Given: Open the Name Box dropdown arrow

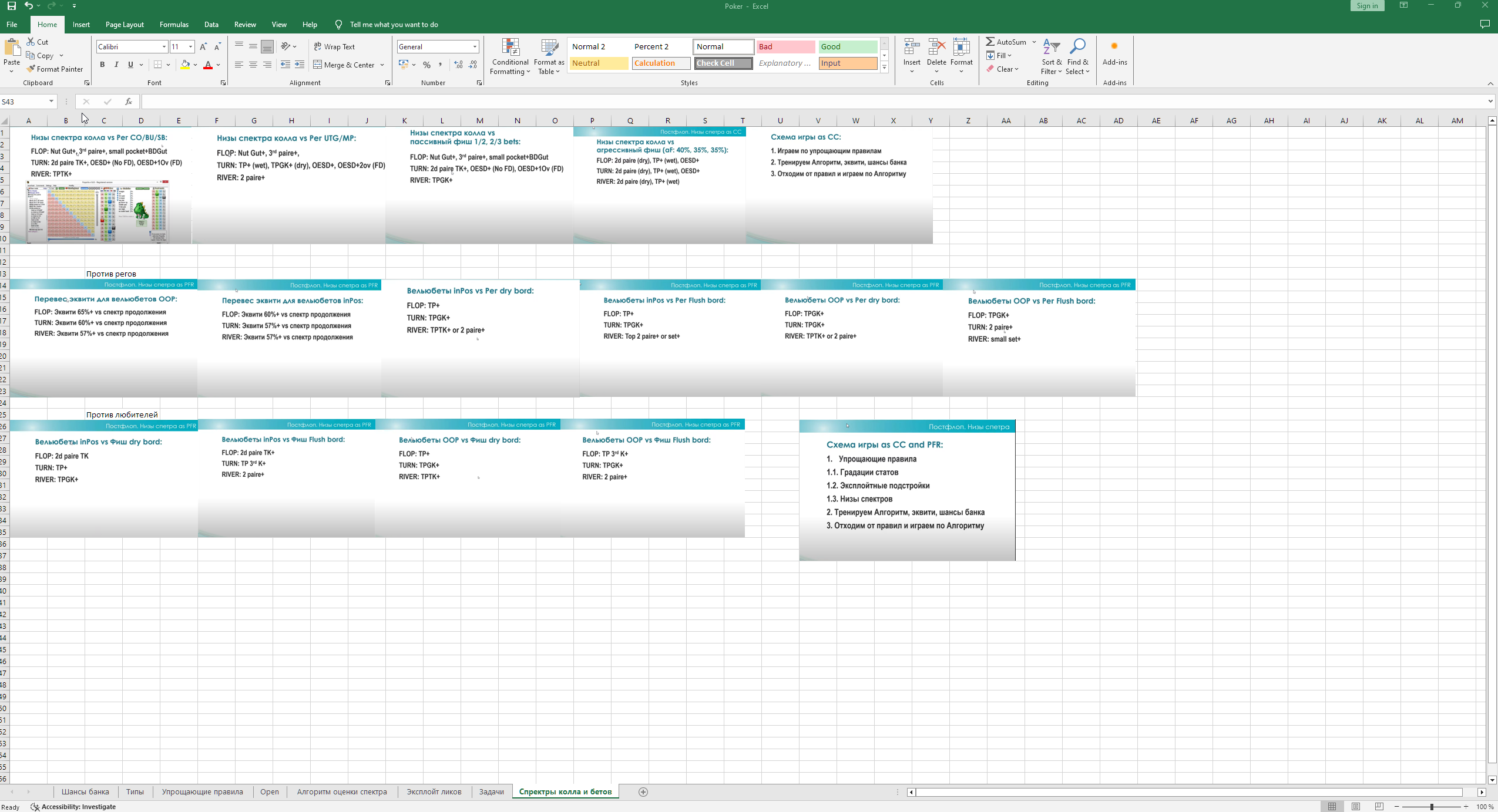Looking at the screenshot, I should coord(51,102).
